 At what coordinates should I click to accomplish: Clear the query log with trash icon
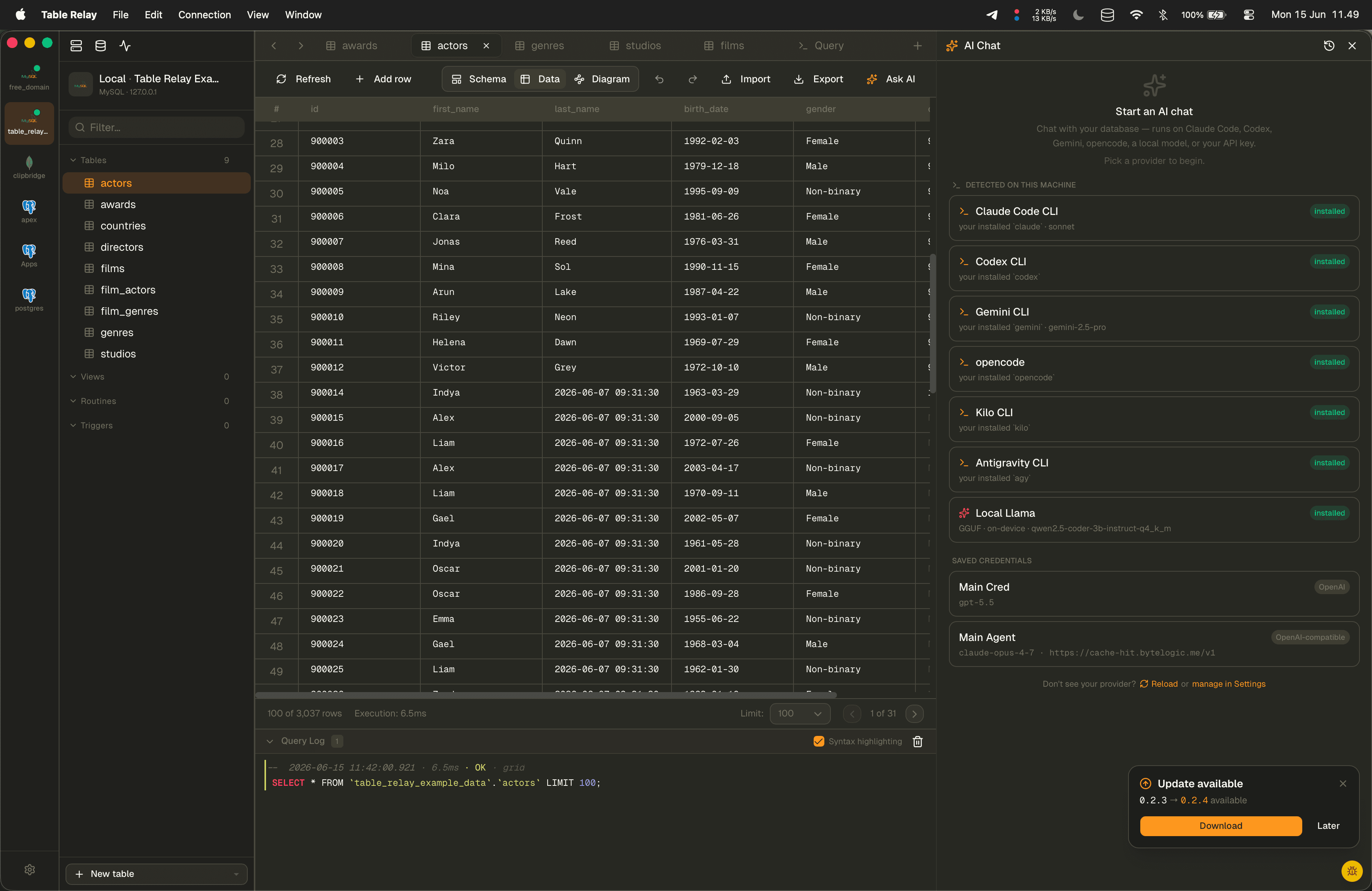point(918,741)
